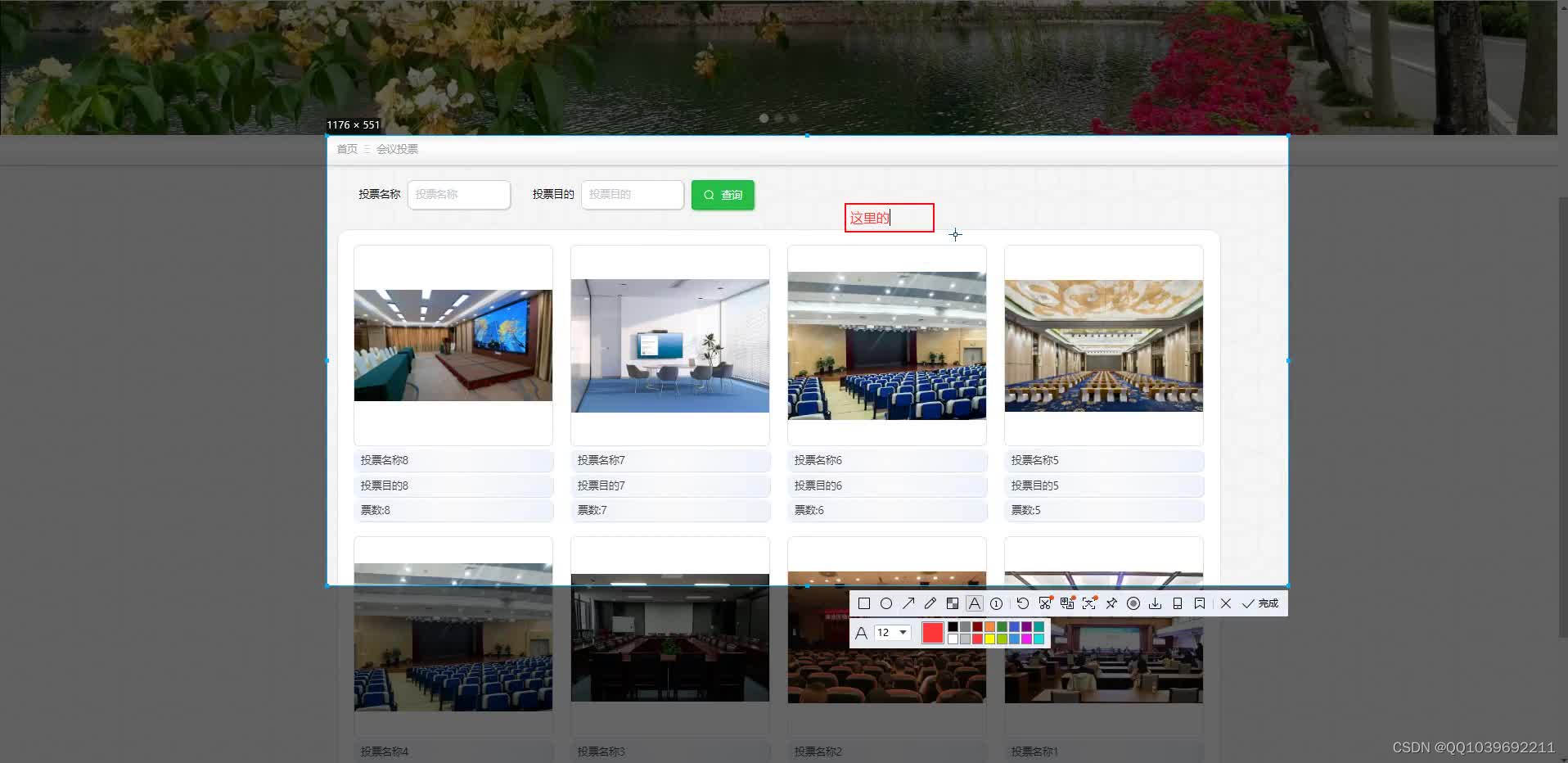This screenshot has height=763, width=1568.
Task: Click the OCR text extraction icon
Action: [1068, 603]
